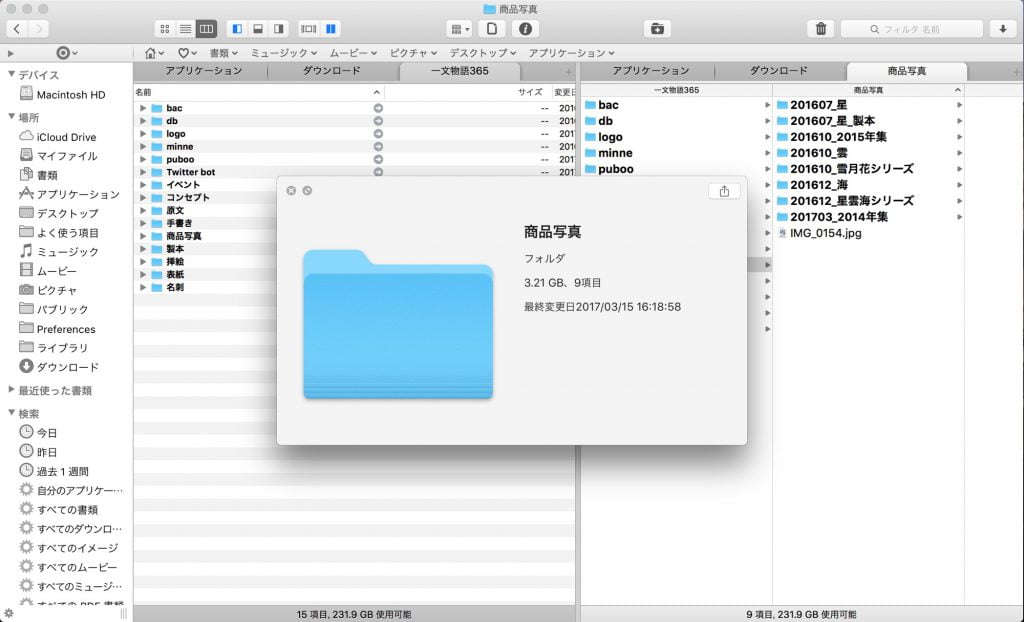Switch to icon view in toolbar
This screenshot has height=622, width=1024.
click(165, 29)
